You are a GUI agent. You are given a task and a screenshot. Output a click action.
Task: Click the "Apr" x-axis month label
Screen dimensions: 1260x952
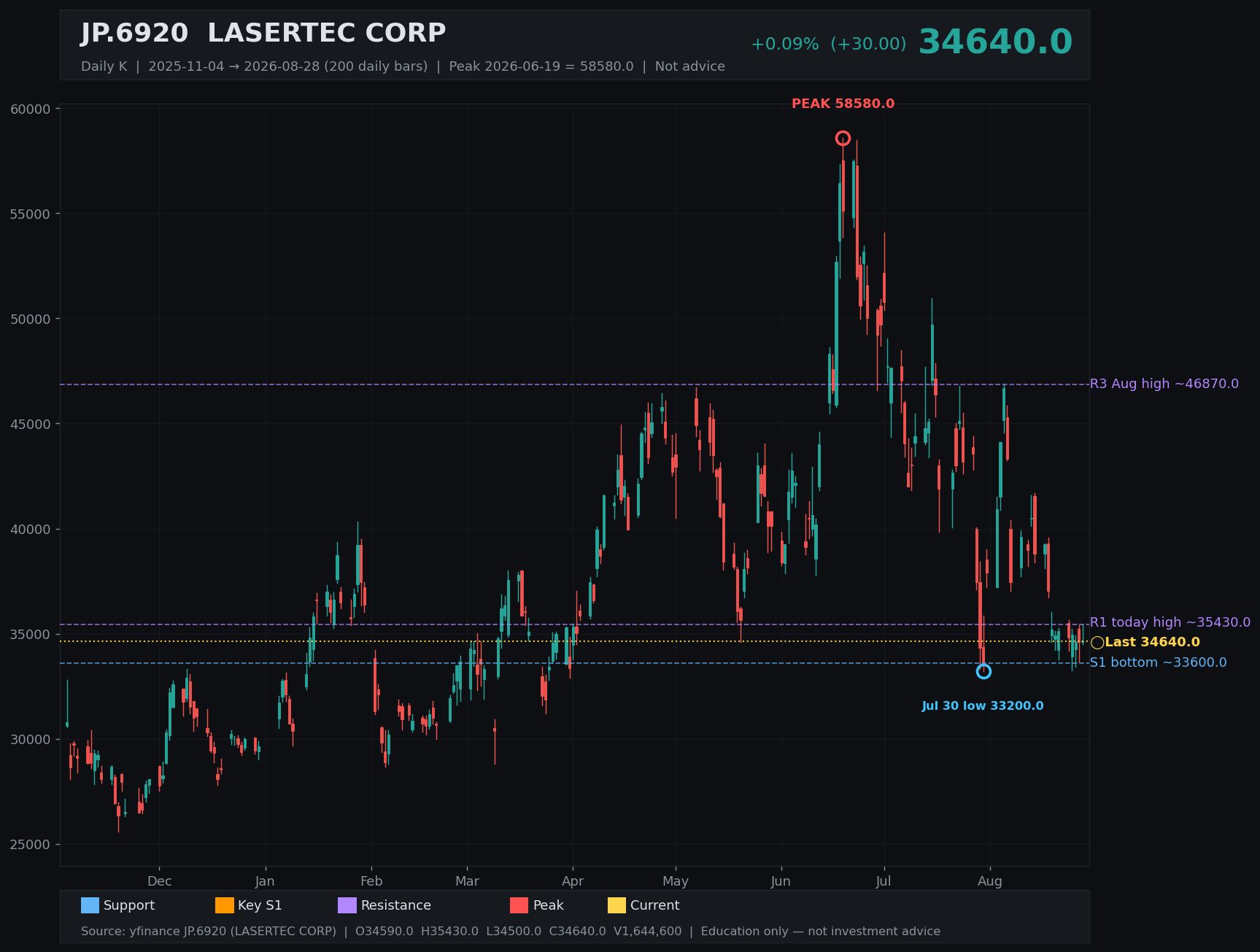click(573, 881)
